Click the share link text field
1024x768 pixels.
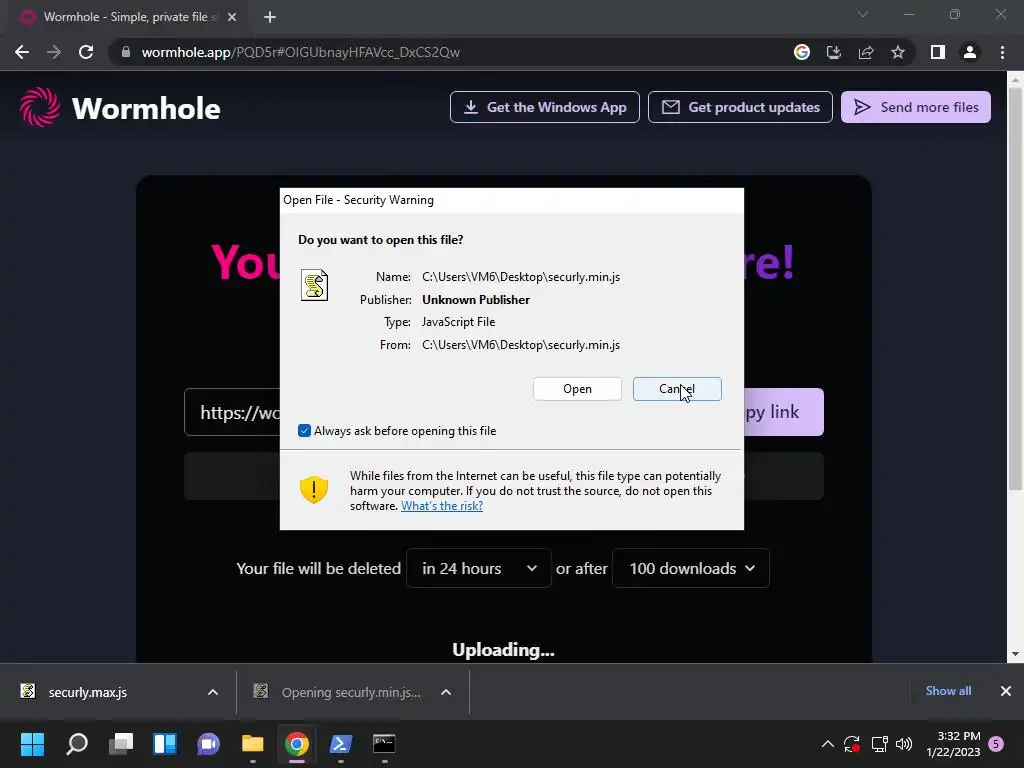(232, 412)
